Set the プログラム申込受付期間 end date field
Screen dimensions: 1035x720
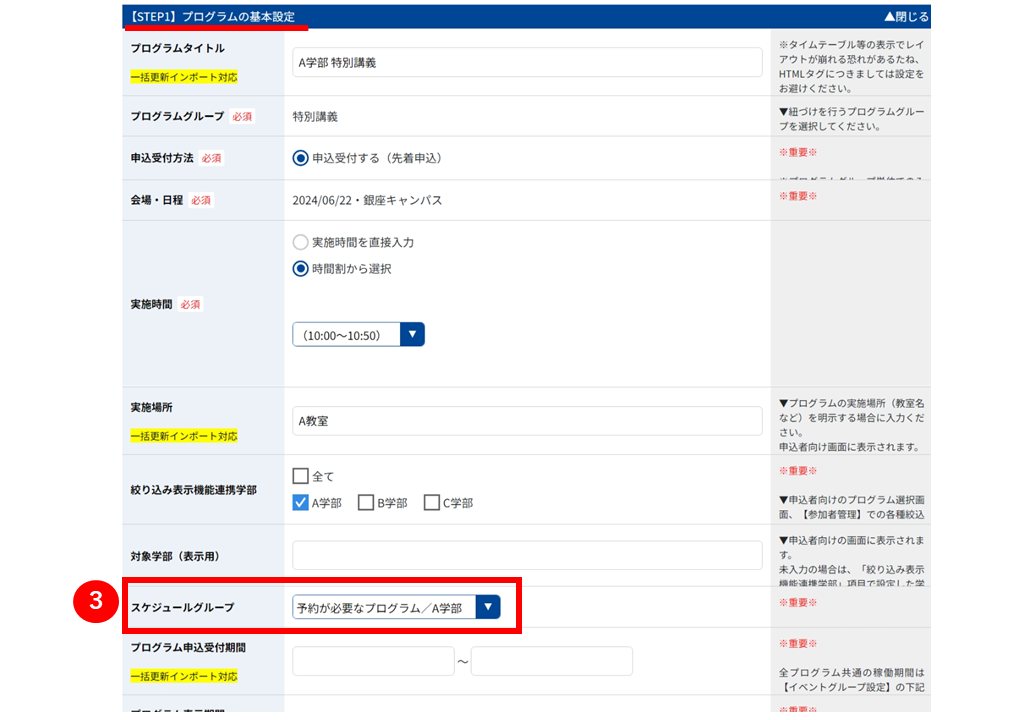click(x=552, y=661)
